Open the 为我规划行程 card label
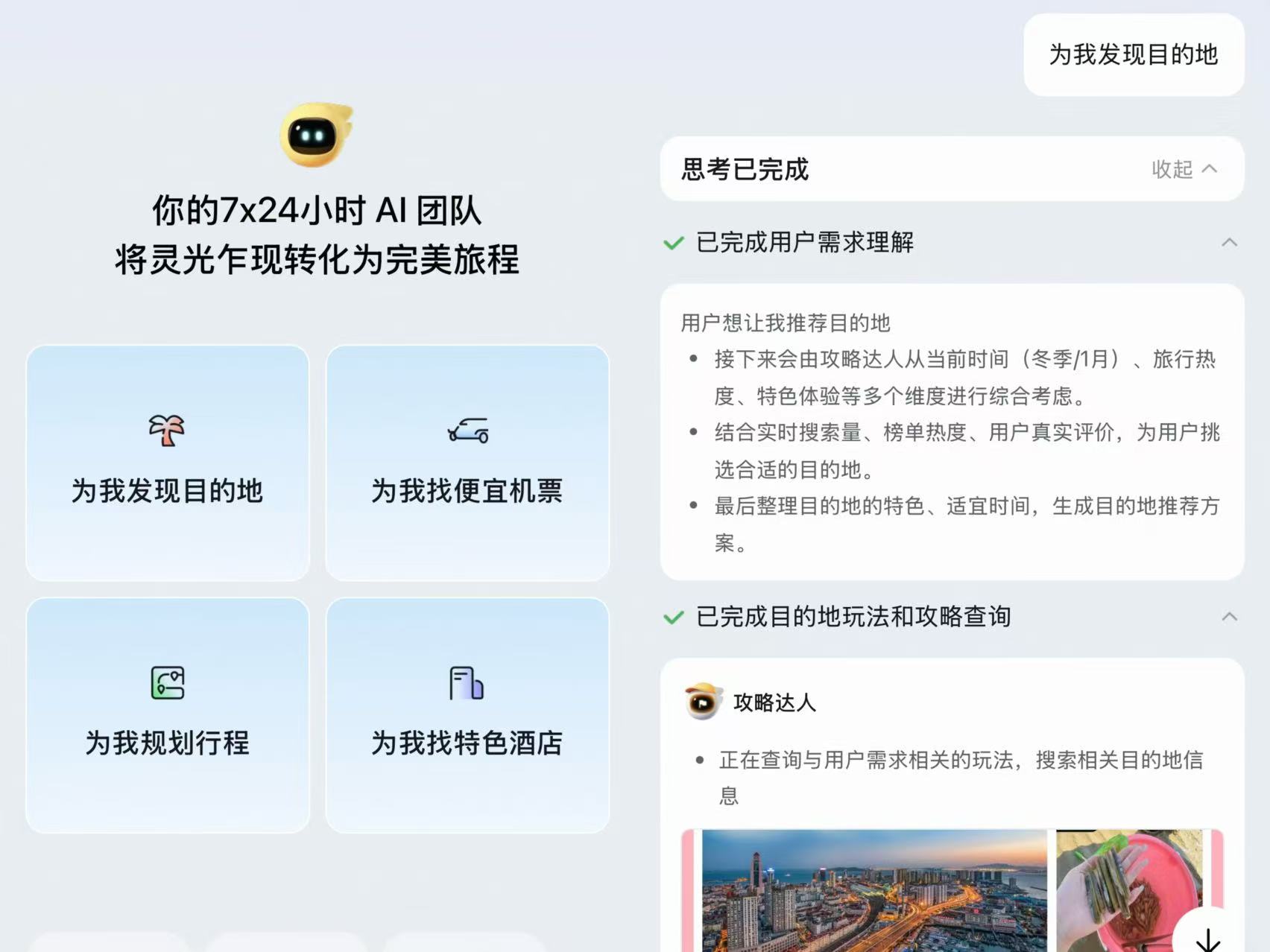The image size is (1270, 952). 167,743
